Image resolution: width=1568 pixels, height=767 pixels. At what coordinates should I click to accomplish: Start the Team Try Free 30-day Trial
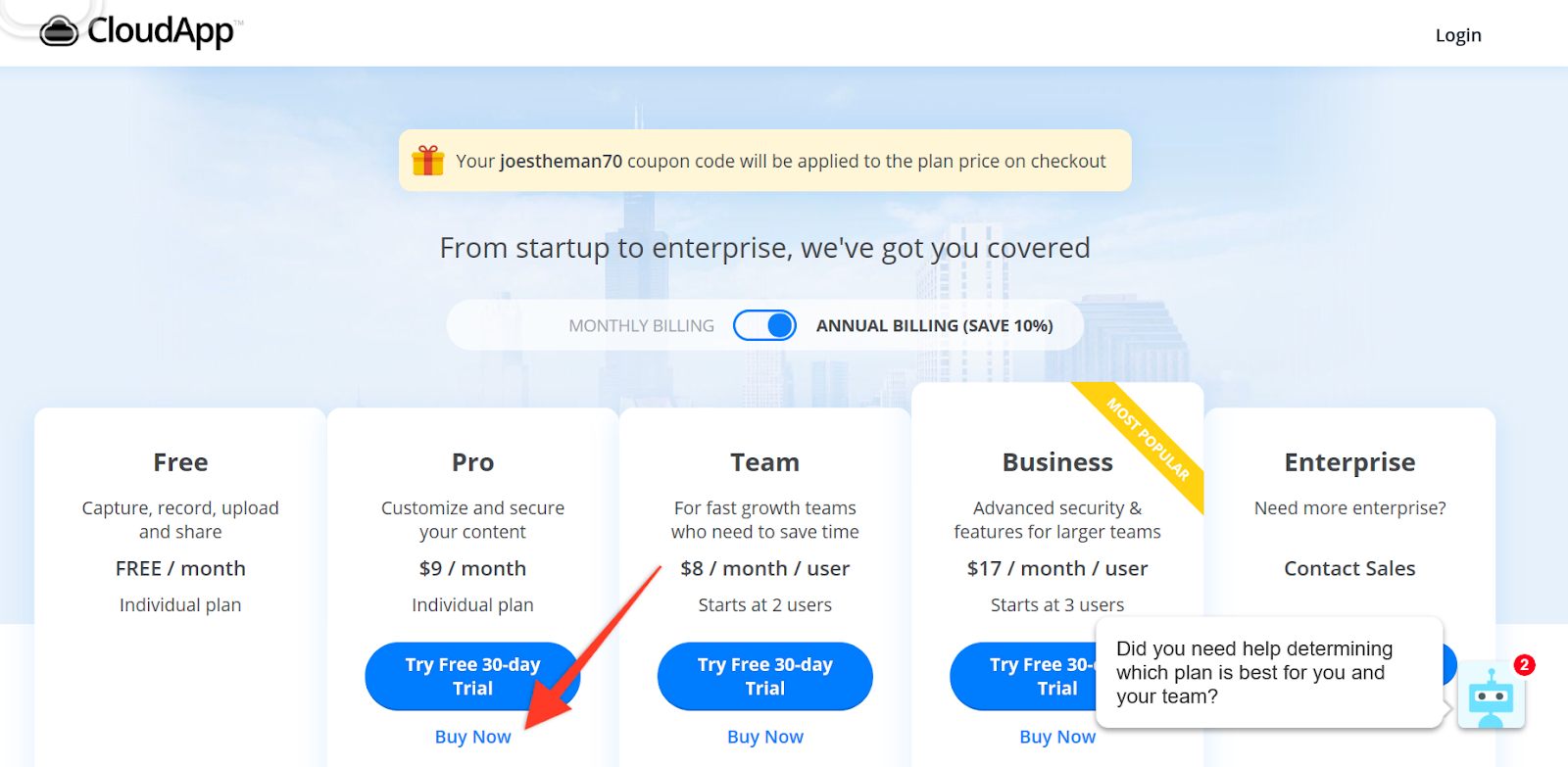765,676
